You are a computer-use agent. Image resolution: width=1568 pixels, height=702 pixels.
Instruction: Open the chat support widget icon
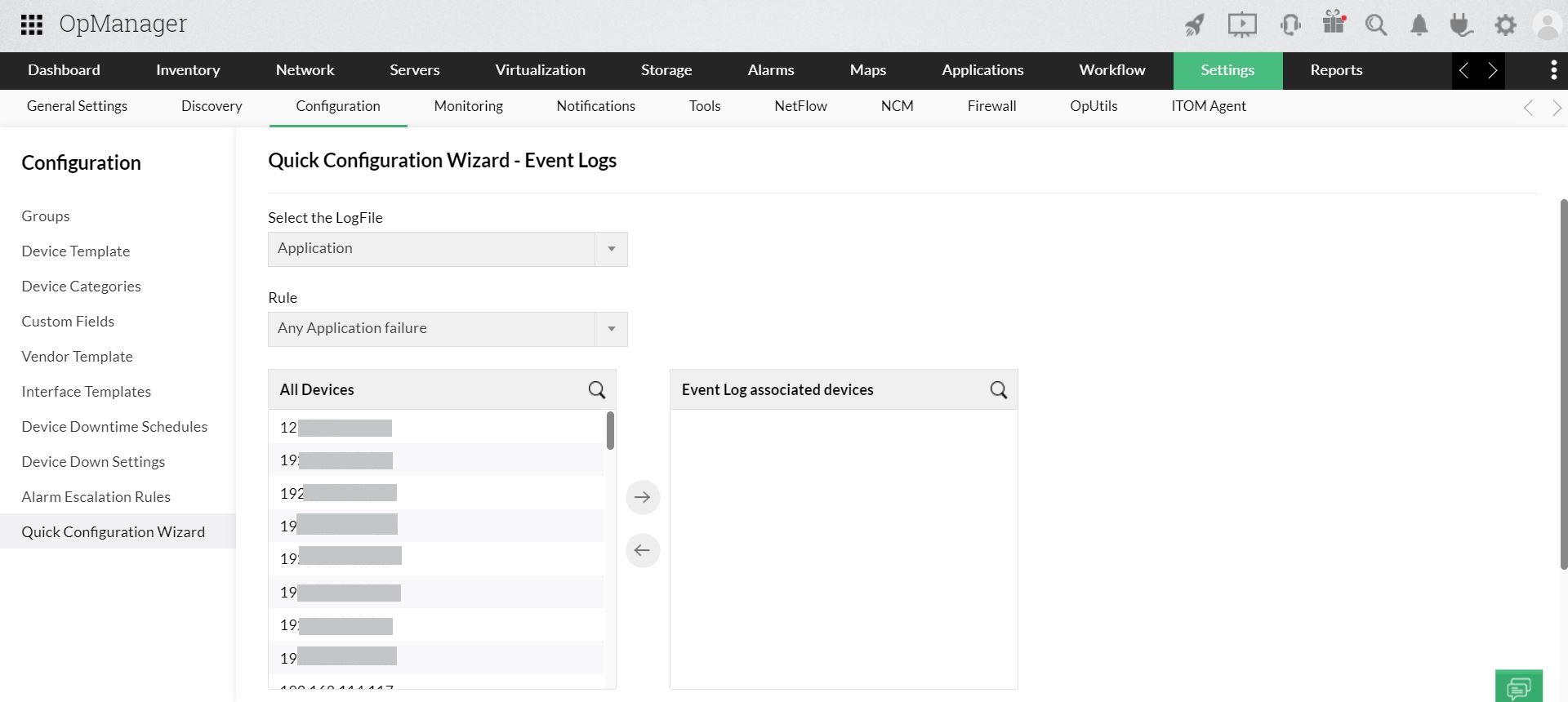point(1519,686)
